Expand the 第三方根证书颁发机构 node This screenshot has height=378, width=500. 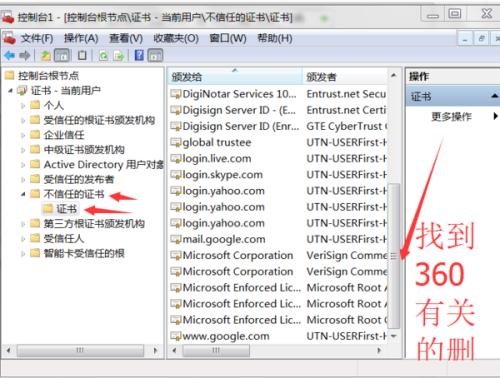click(x=23, y=224)
